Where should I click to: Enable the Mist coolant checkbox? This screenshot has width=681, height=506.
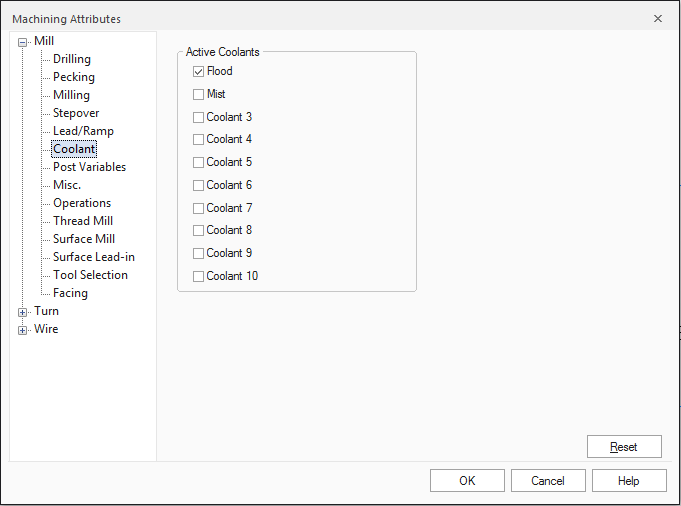point(198,95)
